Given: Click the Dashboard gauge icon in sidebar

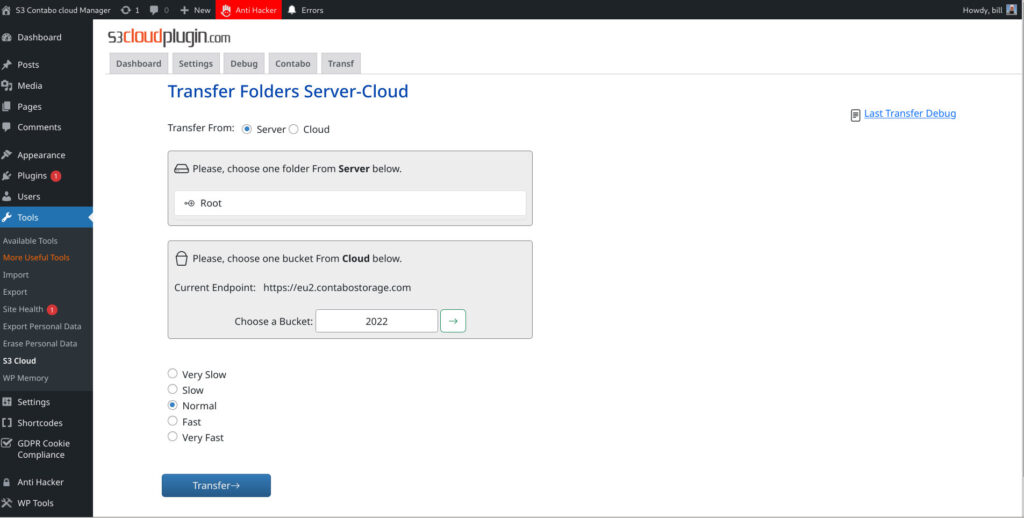Looking at the screenshot, I should tap(7, 37).
